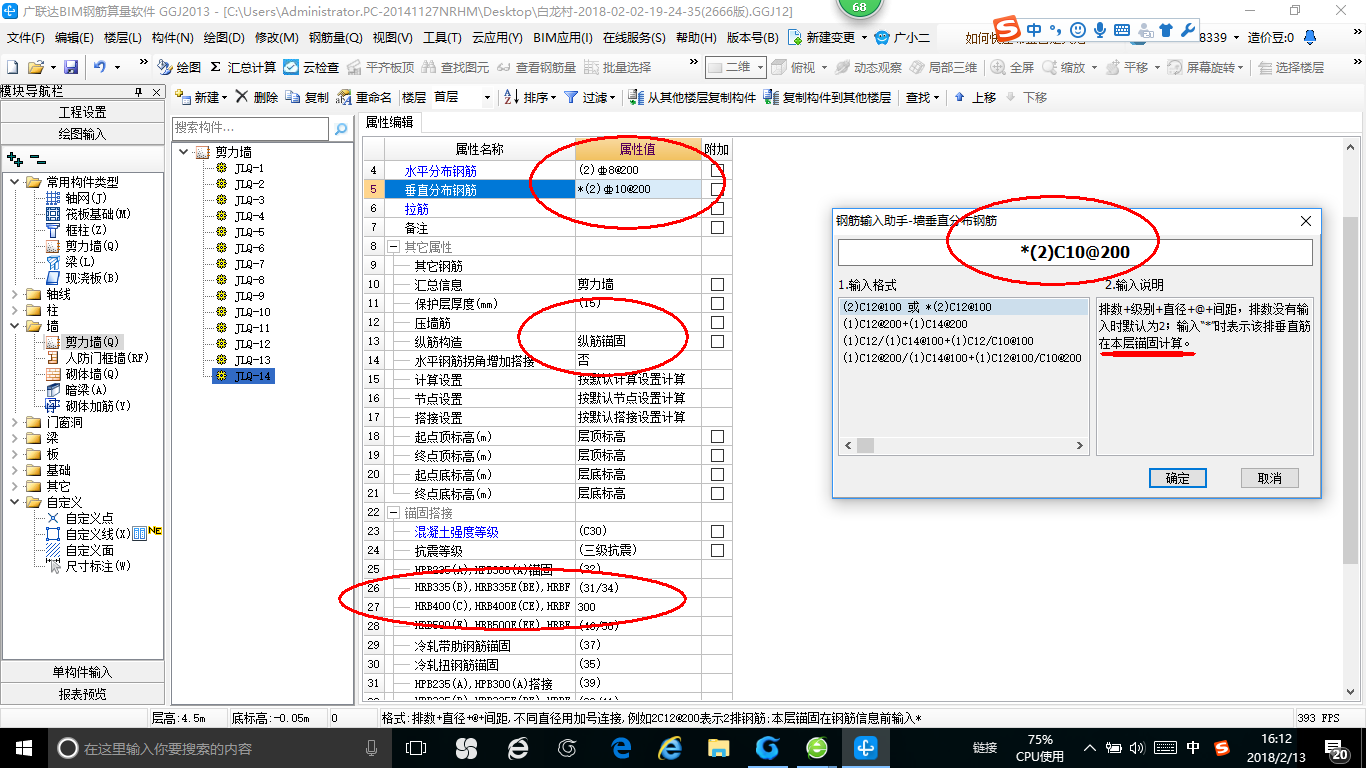Select 自定义点 custom point item

point(79,518)
